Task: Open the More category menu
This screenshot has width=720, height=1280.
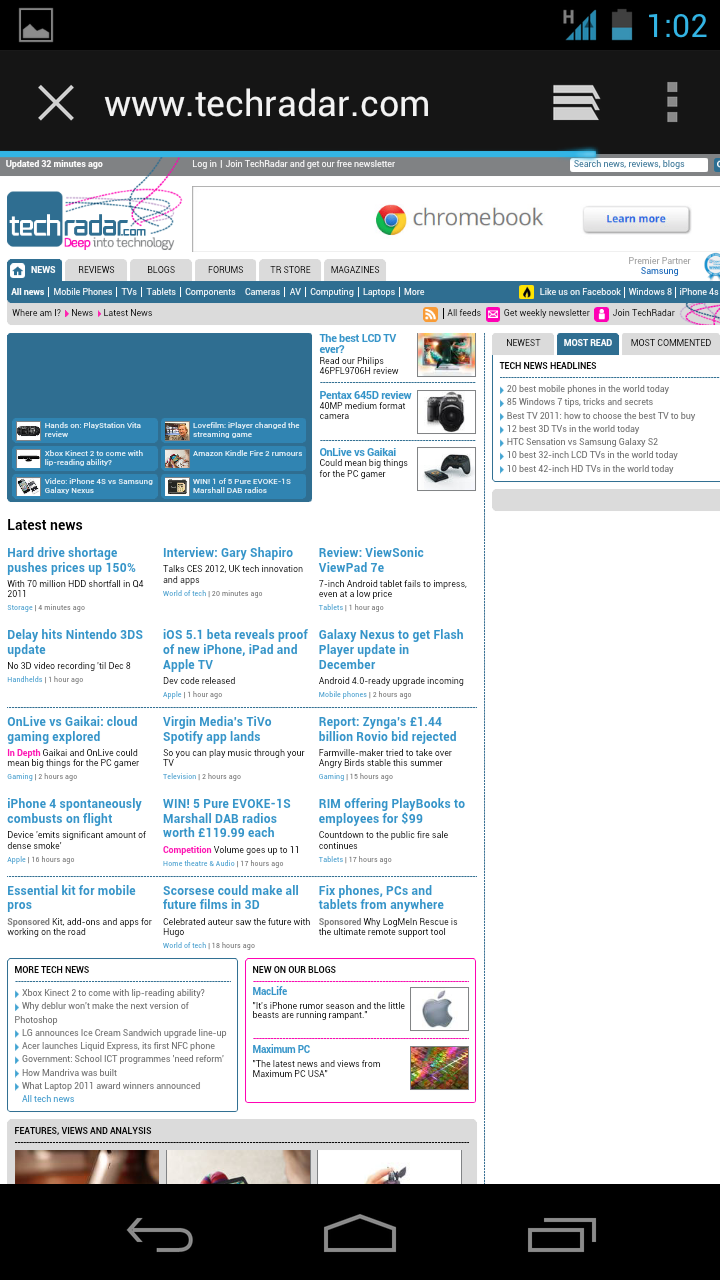Action: click(414, 292)
